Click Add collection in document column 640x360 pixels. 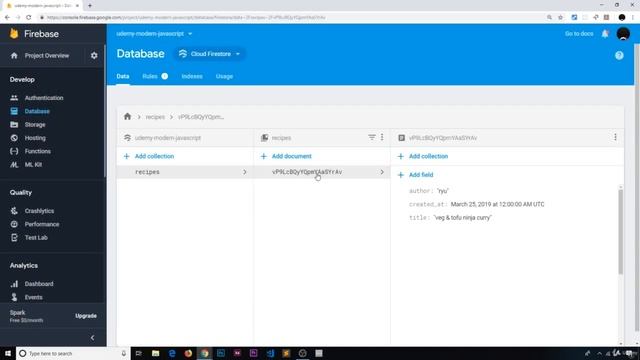[423, 156]
